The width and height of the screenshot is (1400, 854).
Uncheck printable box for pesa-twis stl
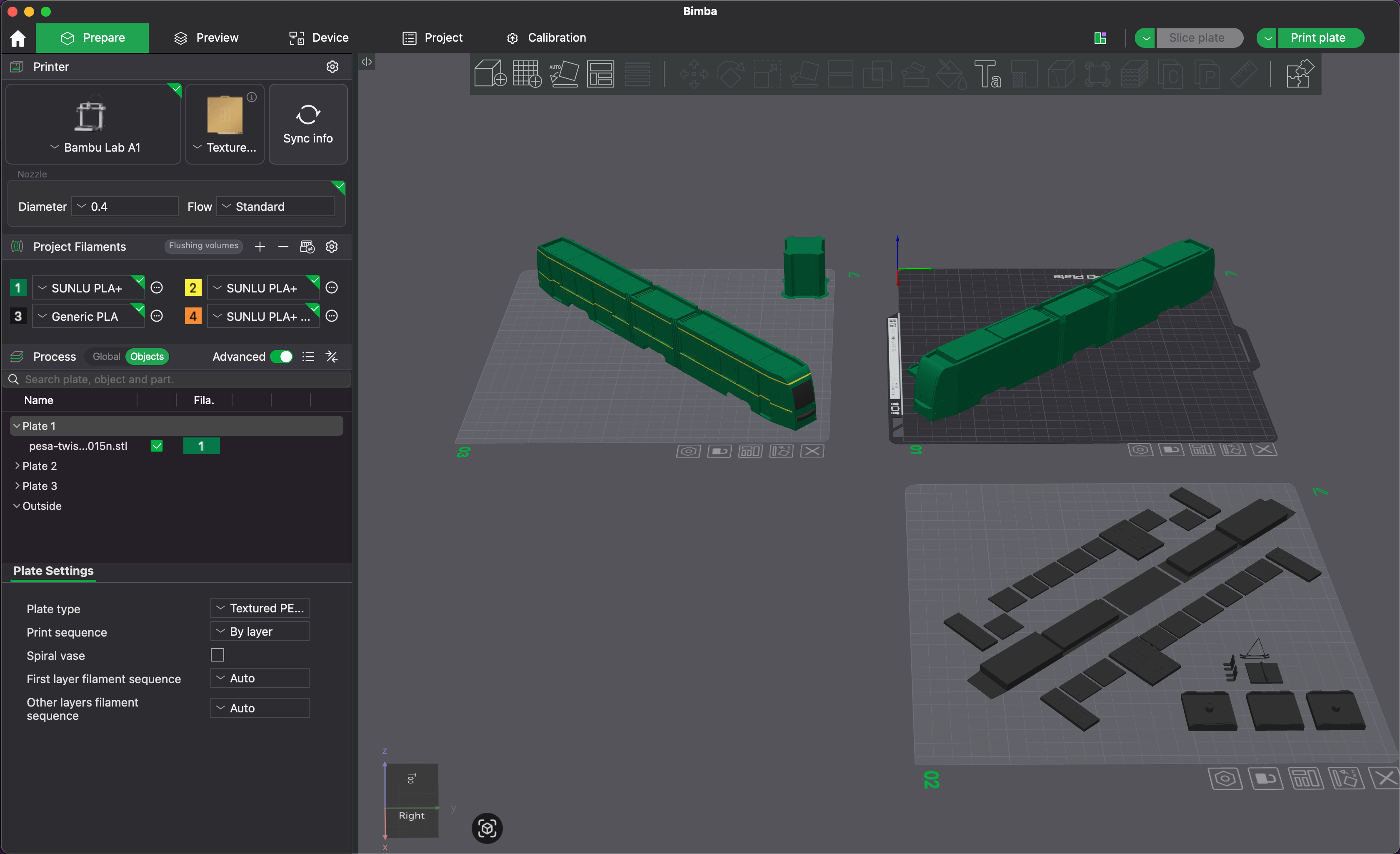pos(157,446)
